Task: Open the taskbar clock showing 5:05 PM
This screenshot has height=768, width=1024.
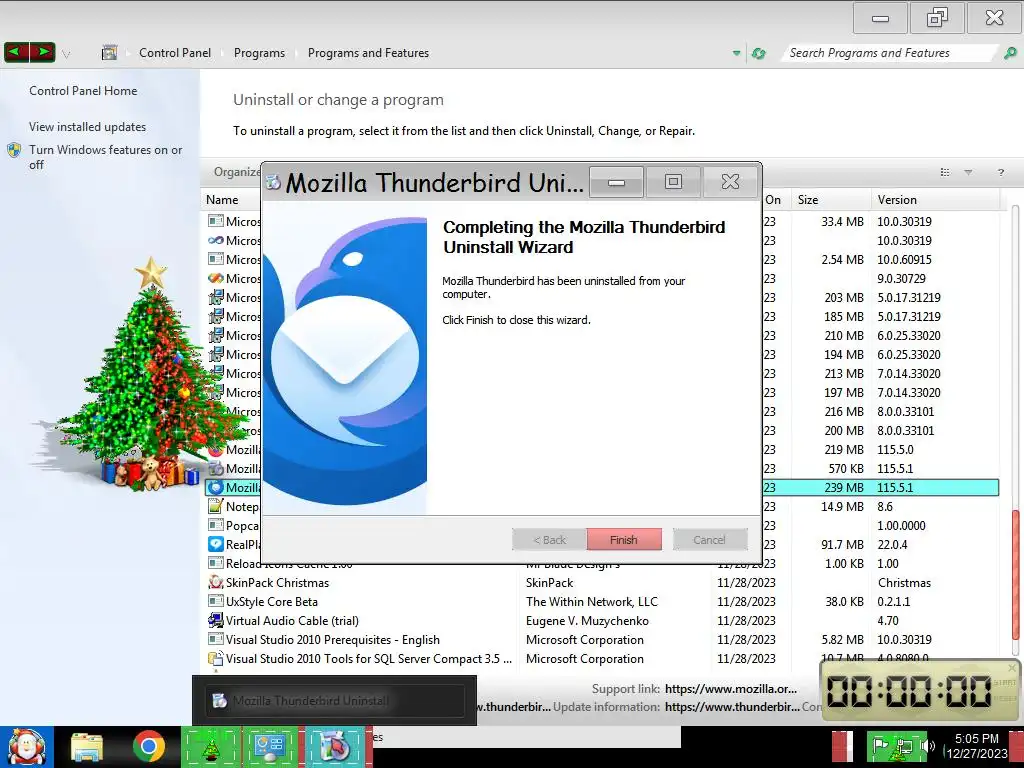Action: 977,746
